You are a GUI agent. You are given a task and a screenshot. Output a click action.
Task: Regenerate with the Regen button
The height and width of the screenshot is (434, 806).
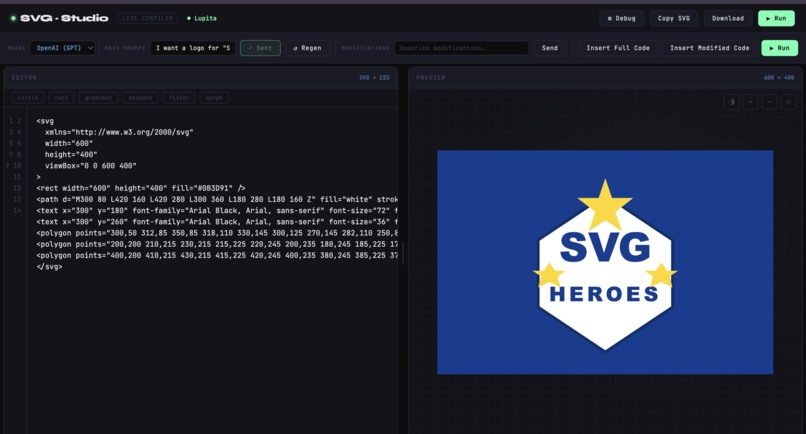point(307,48)
